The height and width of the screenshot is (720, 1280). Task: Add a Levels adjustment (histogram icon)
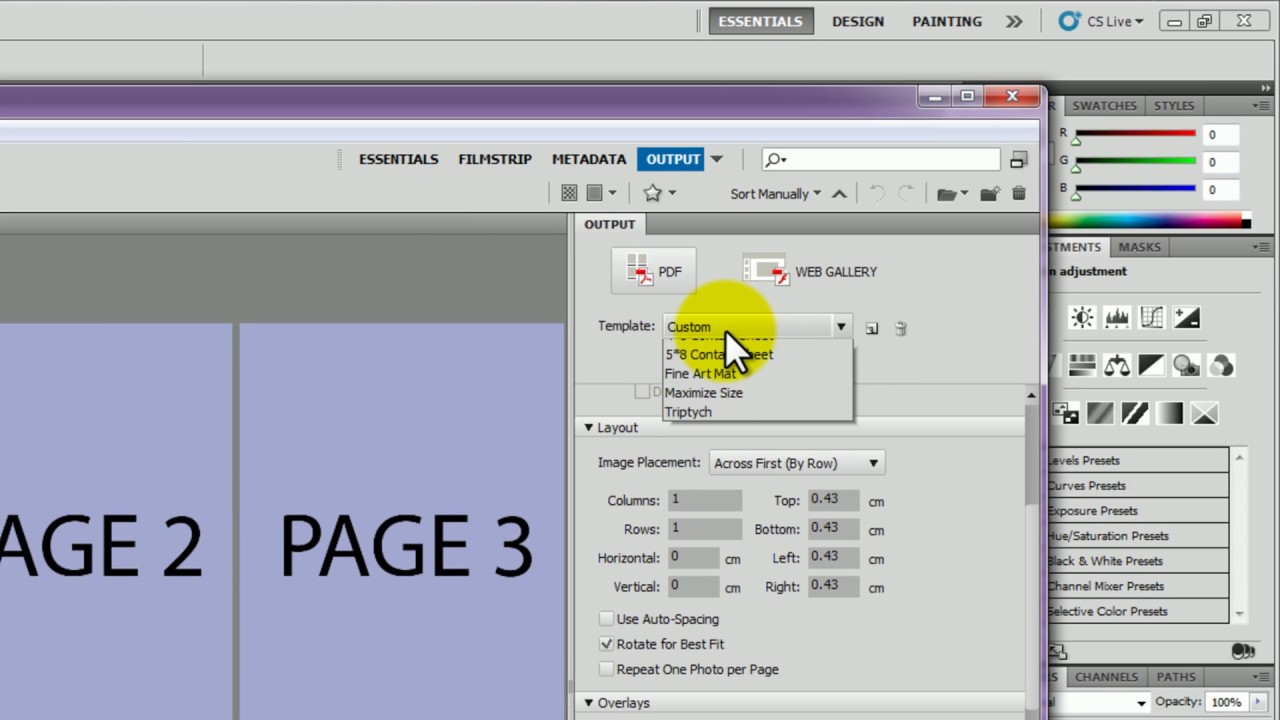(1117, 318)
